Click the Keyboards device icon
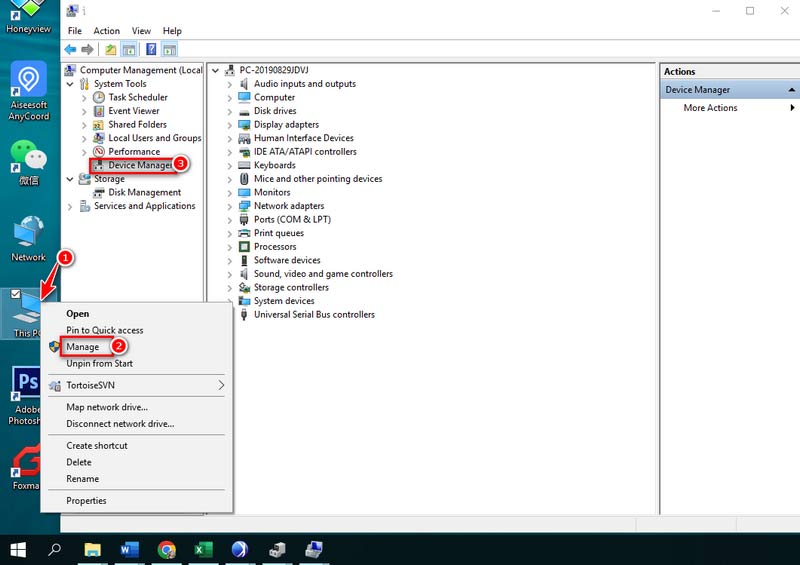This screenshot has width=800, height=565. click(x=244, y=165)
